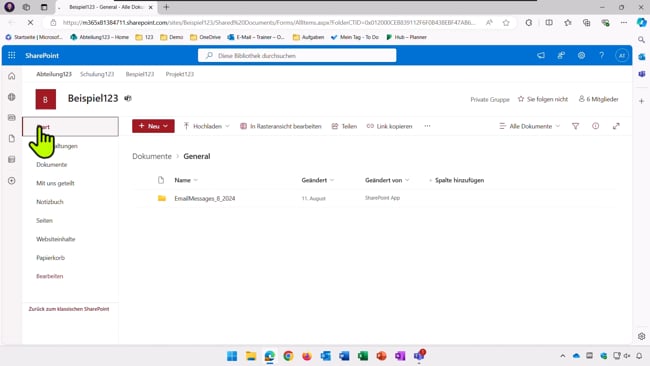Add this page to browser favorites star

pos(506,23)
